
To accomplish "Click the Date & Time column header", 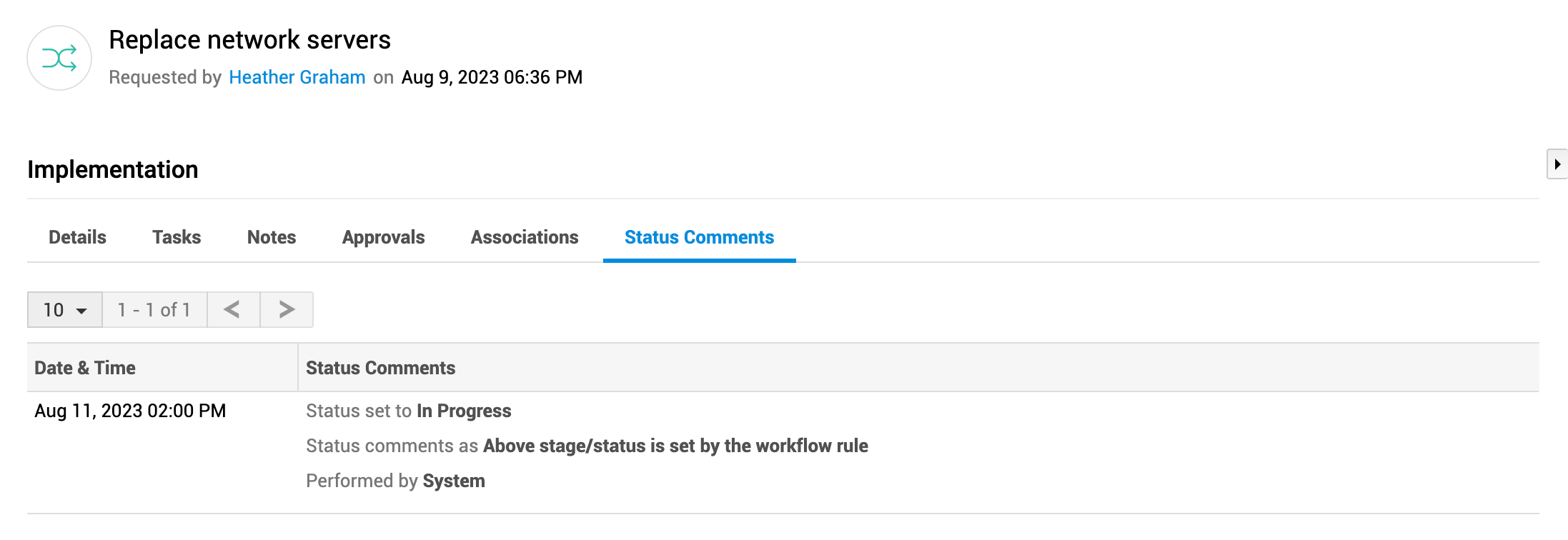I will pos(85,368).
